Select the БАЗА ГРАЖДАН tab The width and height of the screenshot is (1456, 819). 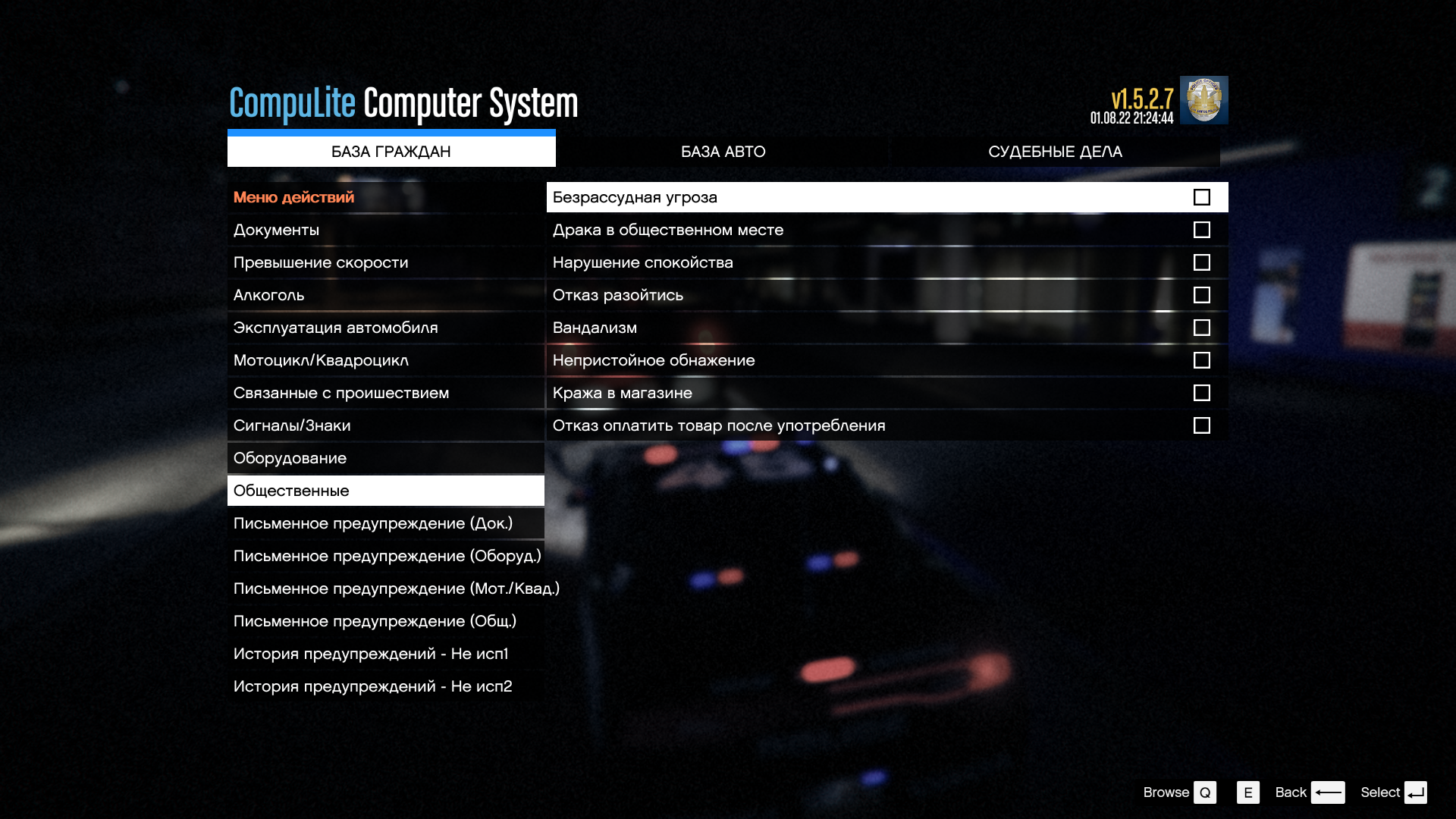click(391, 152)
